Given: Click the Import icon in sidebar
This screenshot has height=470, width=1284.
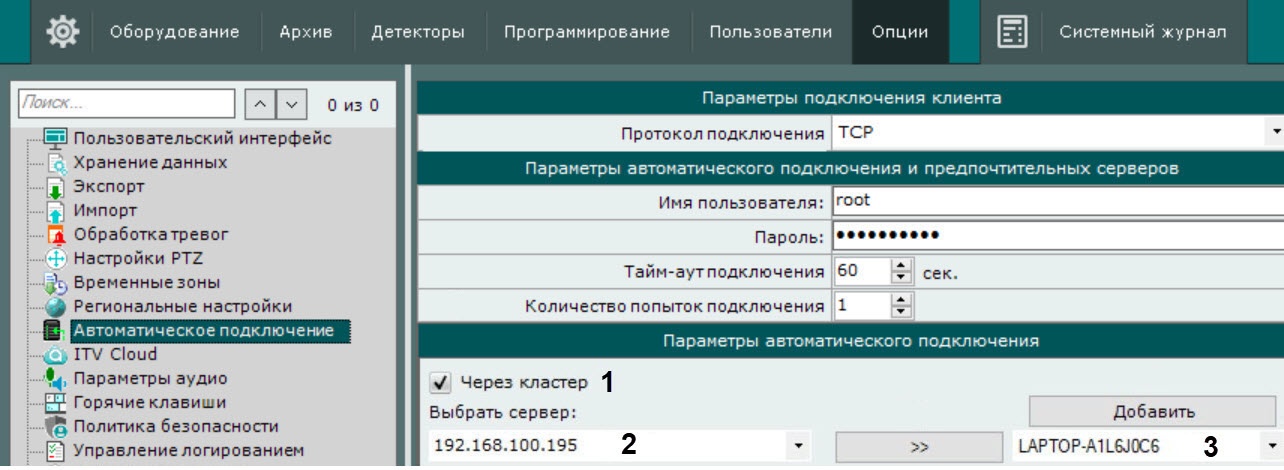Looking at the screenshot, I should tap(56, 211).
